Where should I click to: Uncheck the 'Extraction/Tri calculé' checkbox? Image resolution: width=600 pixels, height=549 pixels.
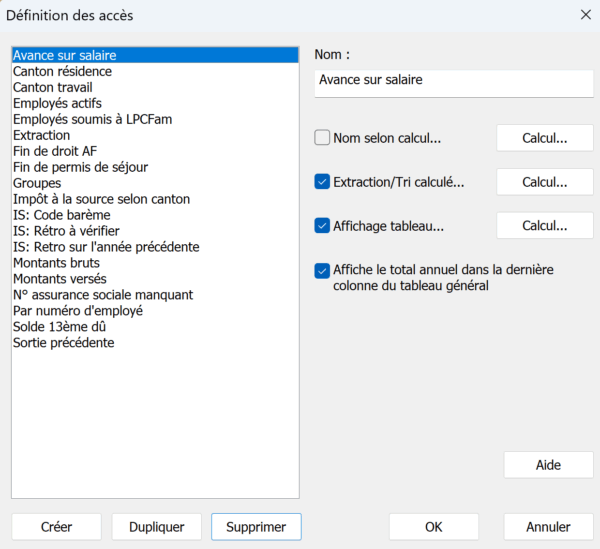point(322,182)
